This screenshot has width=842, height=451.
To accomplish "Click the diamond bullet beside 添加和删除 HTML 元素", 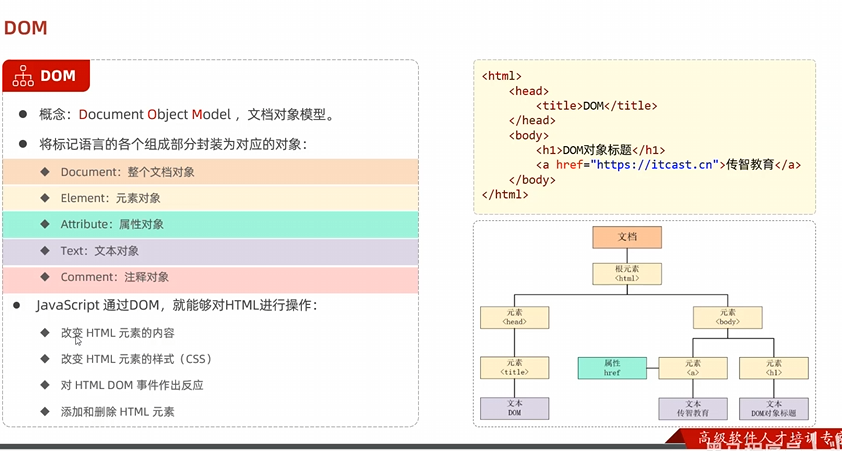I will 45,411.
